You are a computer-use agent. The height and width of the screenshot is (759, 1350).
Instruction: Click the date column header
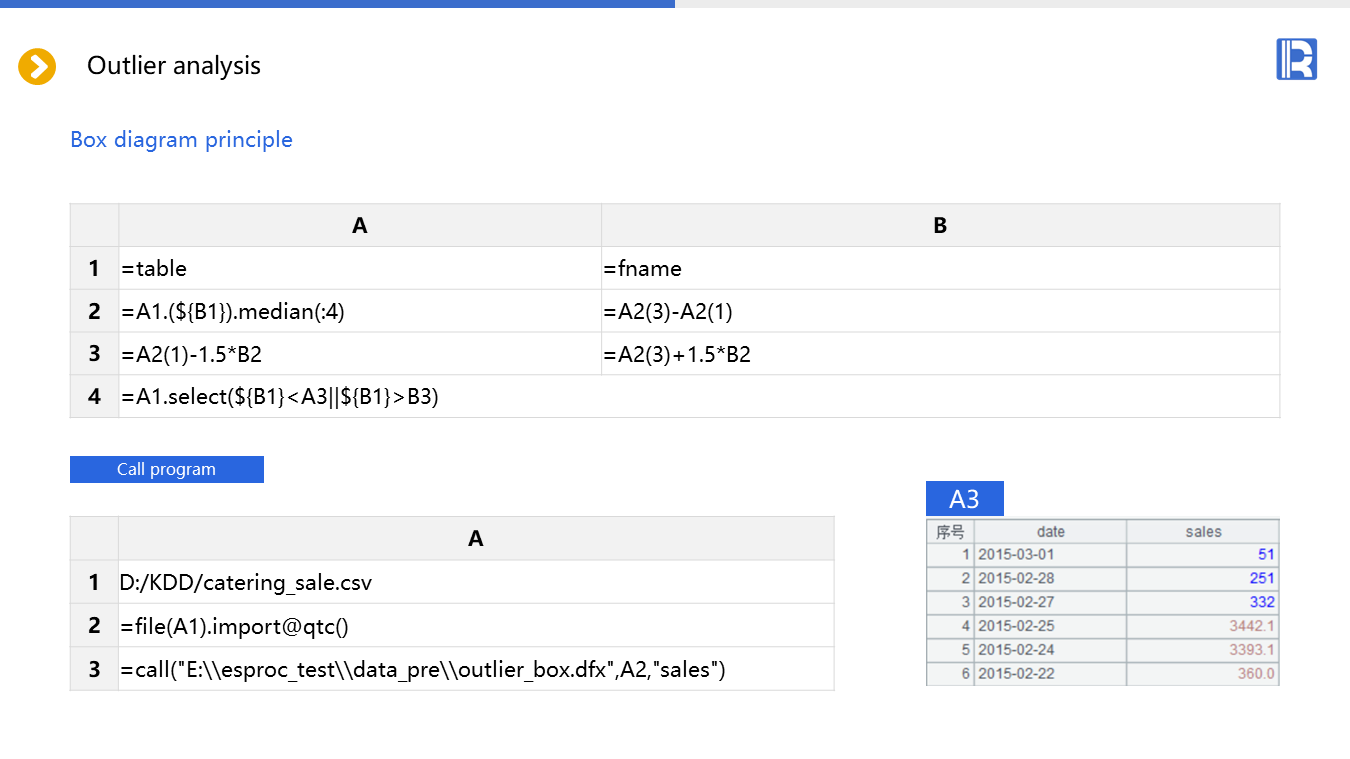coord(1050,532)
